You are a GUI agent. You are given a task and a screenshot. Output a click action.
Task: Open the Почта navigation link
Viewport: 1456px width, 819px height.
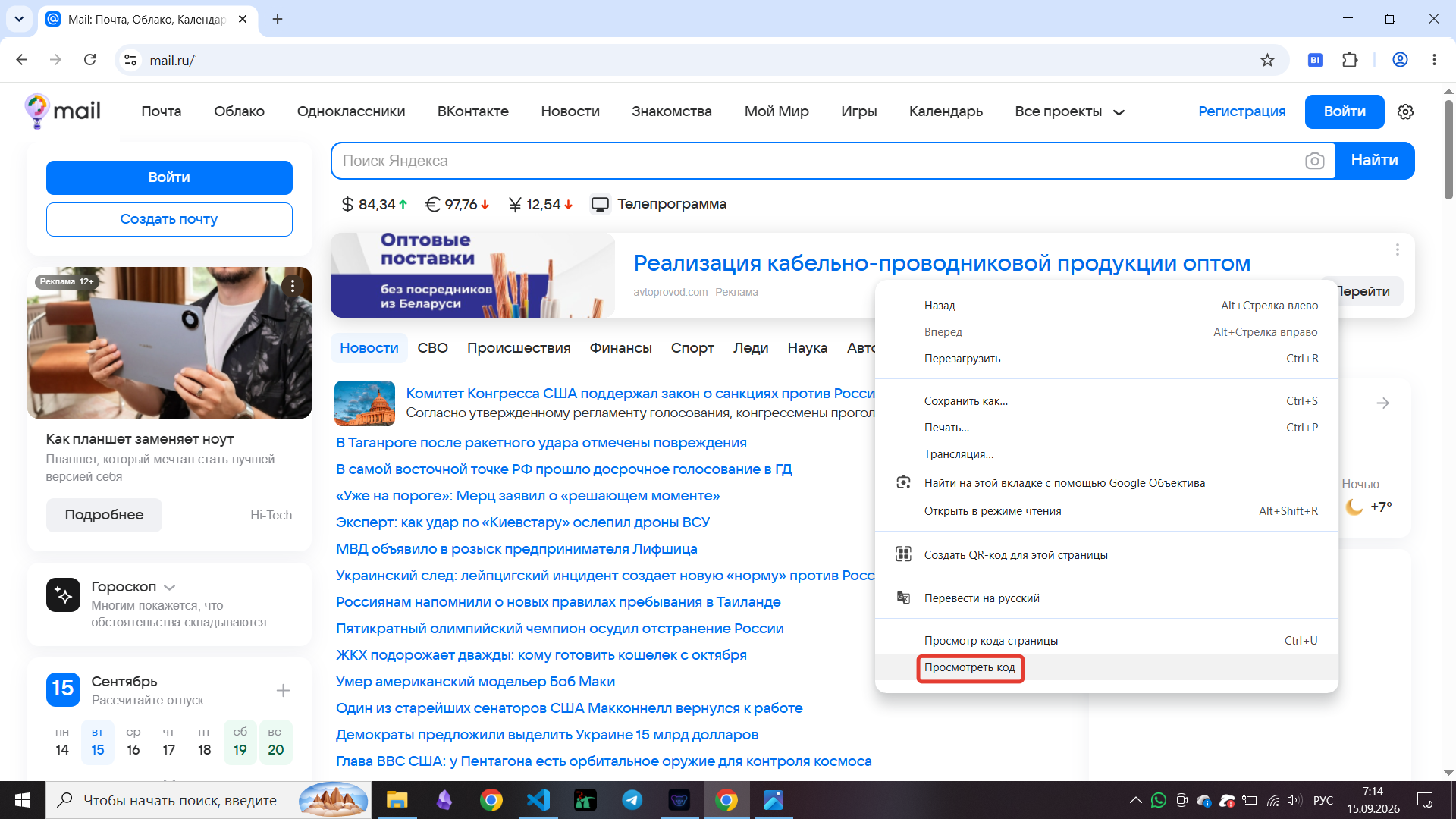coord(162,111)
